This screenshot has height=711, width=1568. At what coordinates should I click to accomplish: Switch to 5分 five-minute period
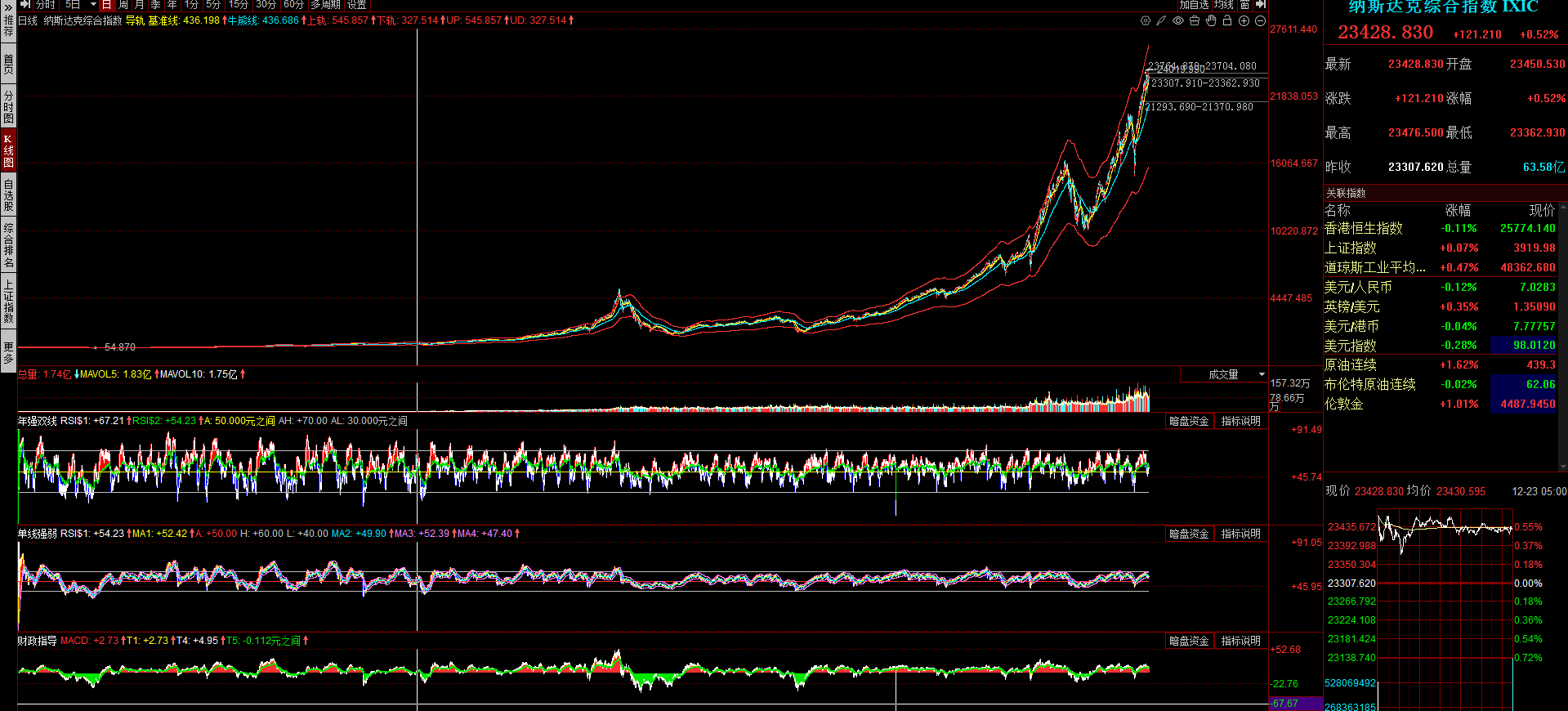tap(213, 5)
